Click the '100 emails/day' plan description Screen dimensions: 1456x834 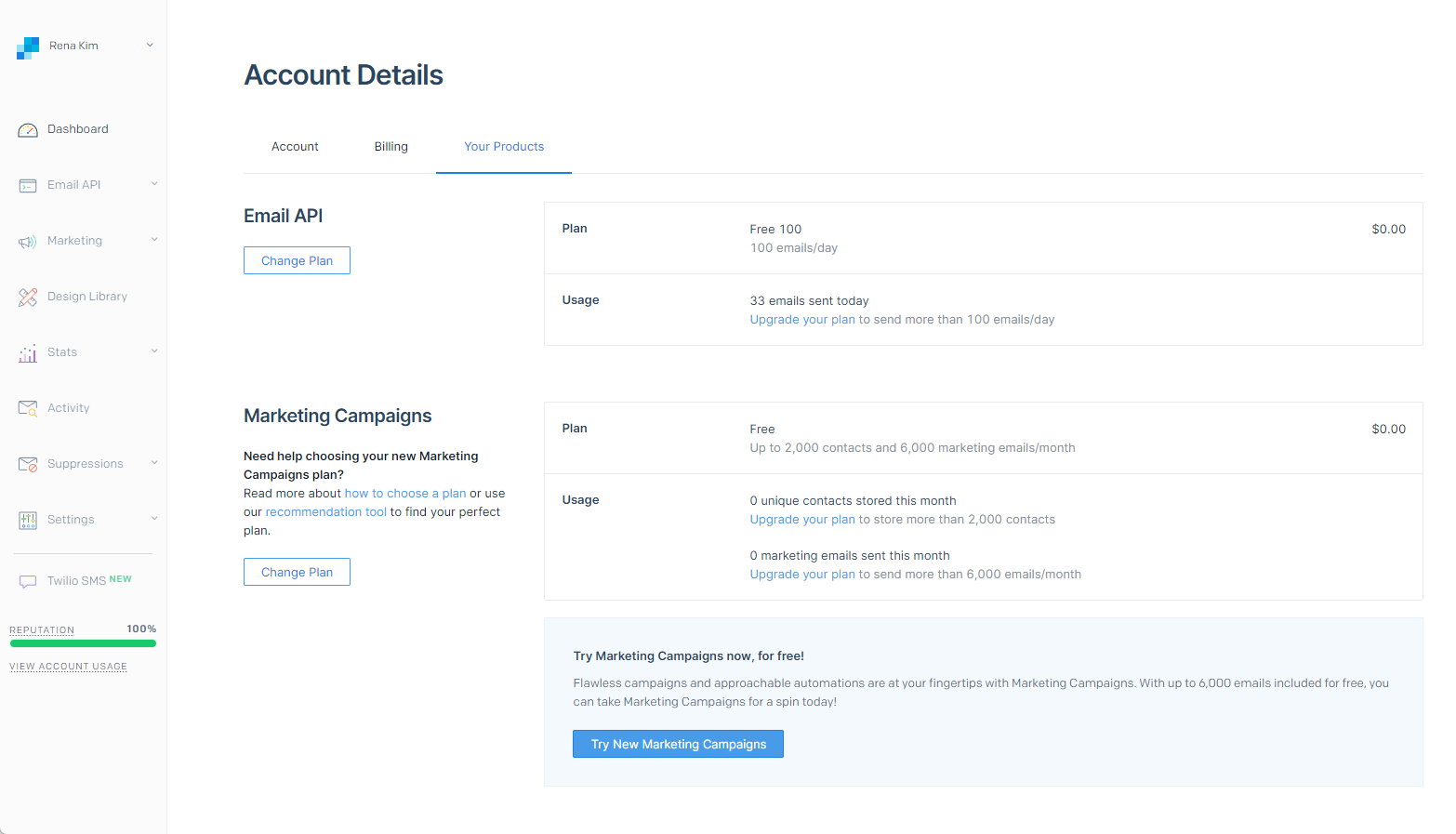[x=794, y=248]
